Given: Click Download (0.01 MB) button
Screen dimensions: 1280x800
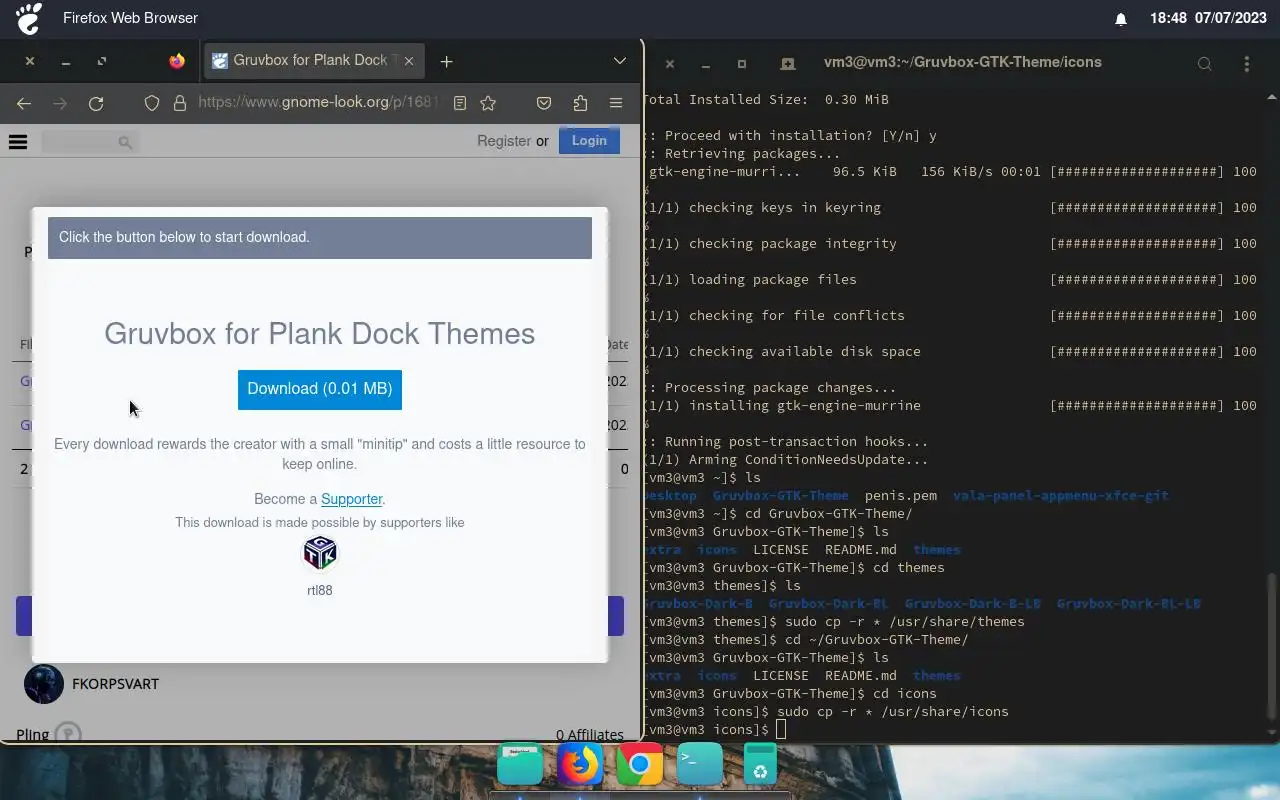Looking at the screenshot, I should [x=320, y=389].
